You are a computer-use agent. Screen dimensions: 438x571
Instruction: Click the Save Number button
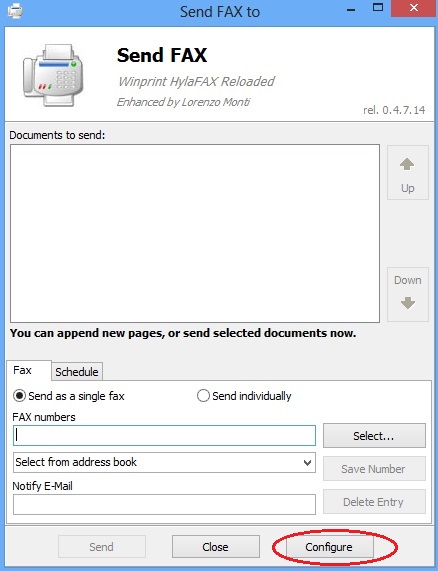(x=374, y=469)
